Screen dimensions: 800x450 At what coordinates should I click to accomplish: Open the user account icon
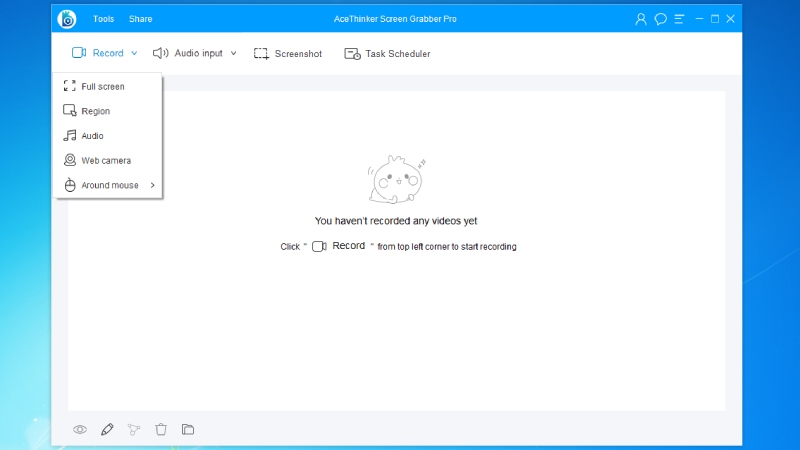click(x=641, y=19)
